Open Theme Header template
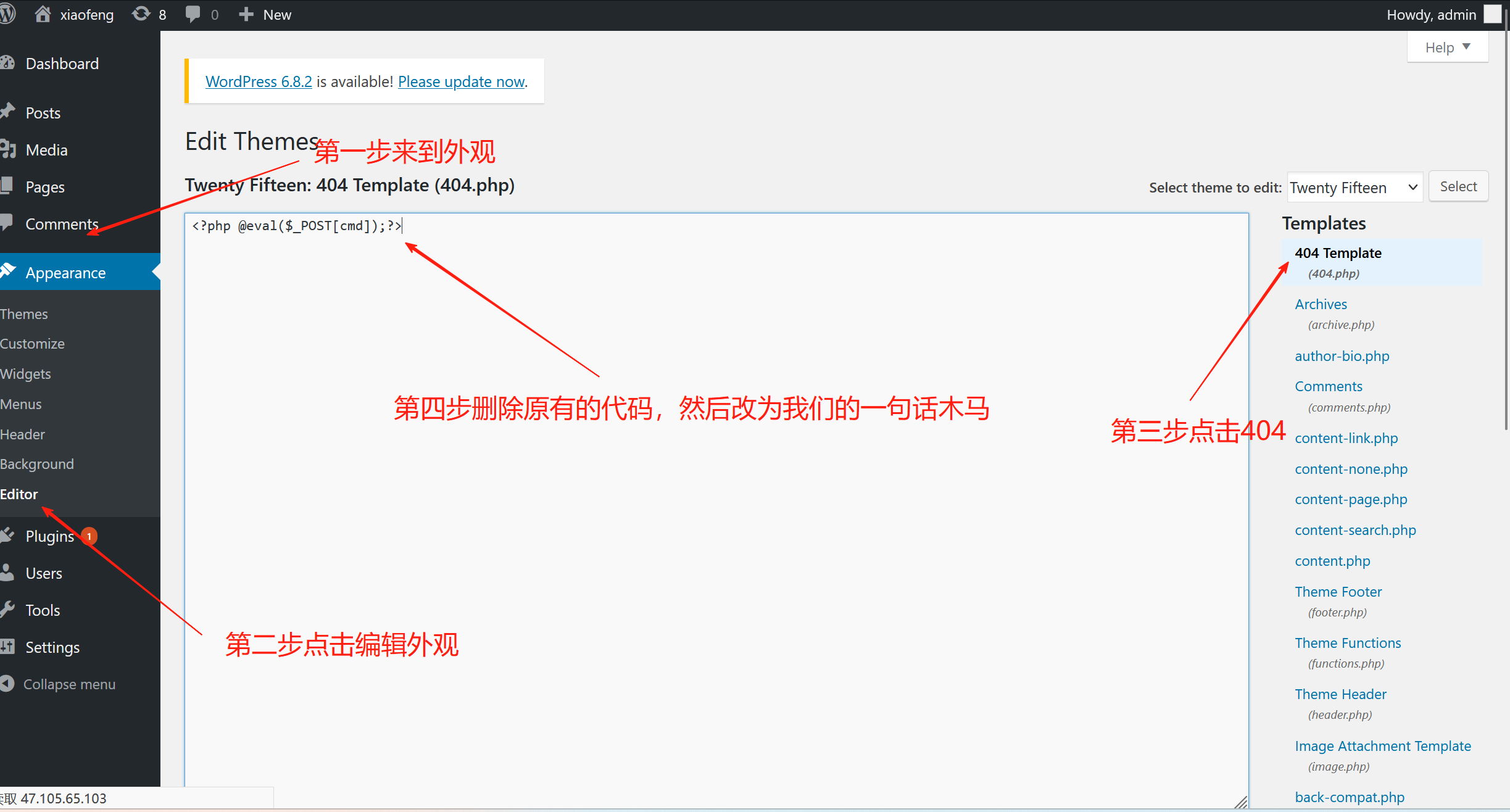 pyautogui.click(x=1341, y=694)
